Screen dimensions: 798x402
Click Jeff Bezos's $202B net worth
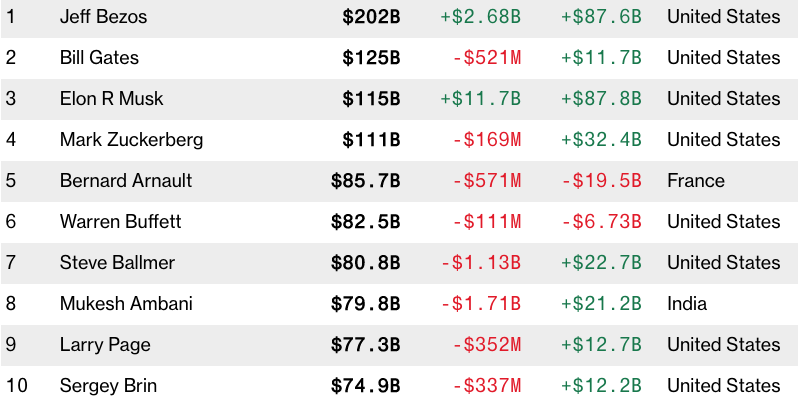[x=371, y=17]
